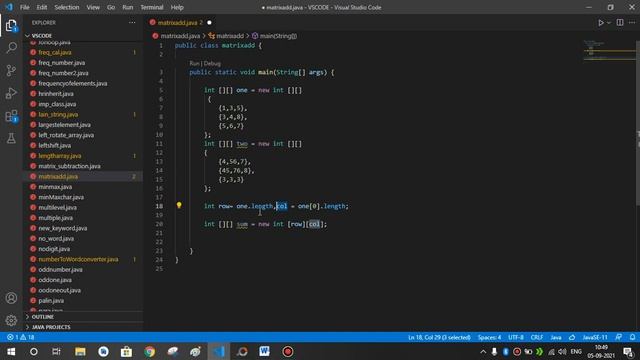
Task: Click the Run Java play button
Action: tap(600, 23)
